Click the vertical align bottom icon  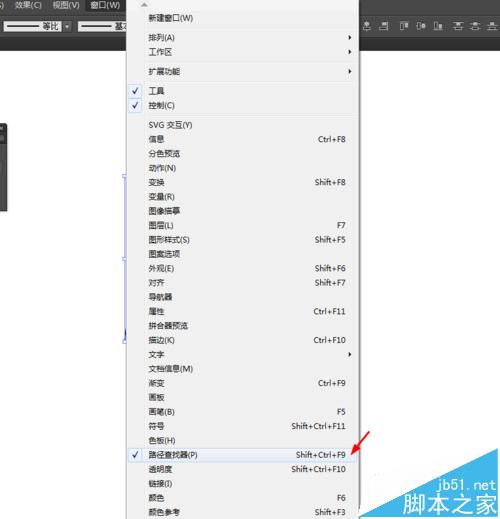(x=438, y=26)
